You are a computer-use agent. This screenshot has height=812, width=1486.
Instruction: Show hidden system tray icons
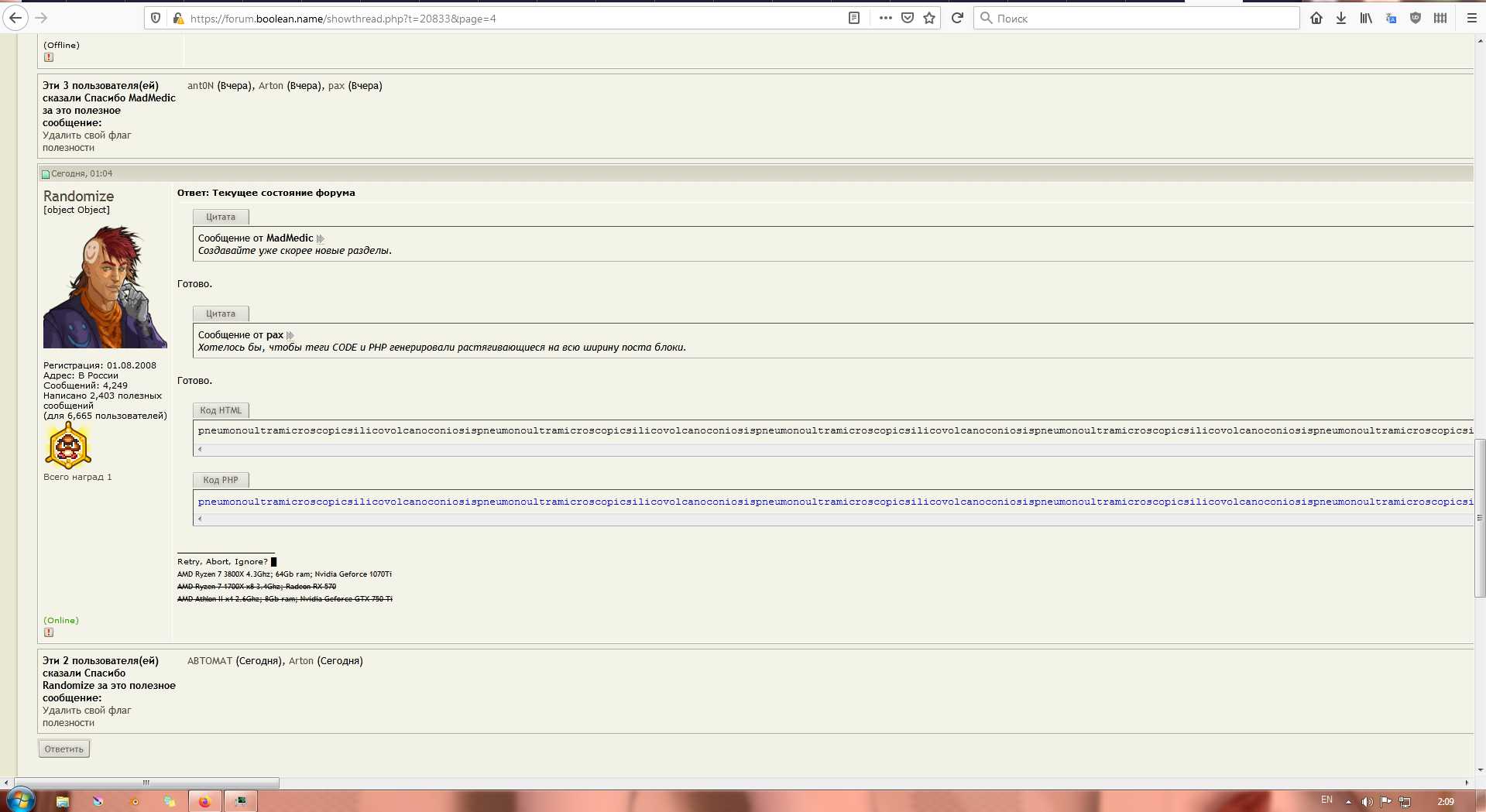(x=1348, y=802)
